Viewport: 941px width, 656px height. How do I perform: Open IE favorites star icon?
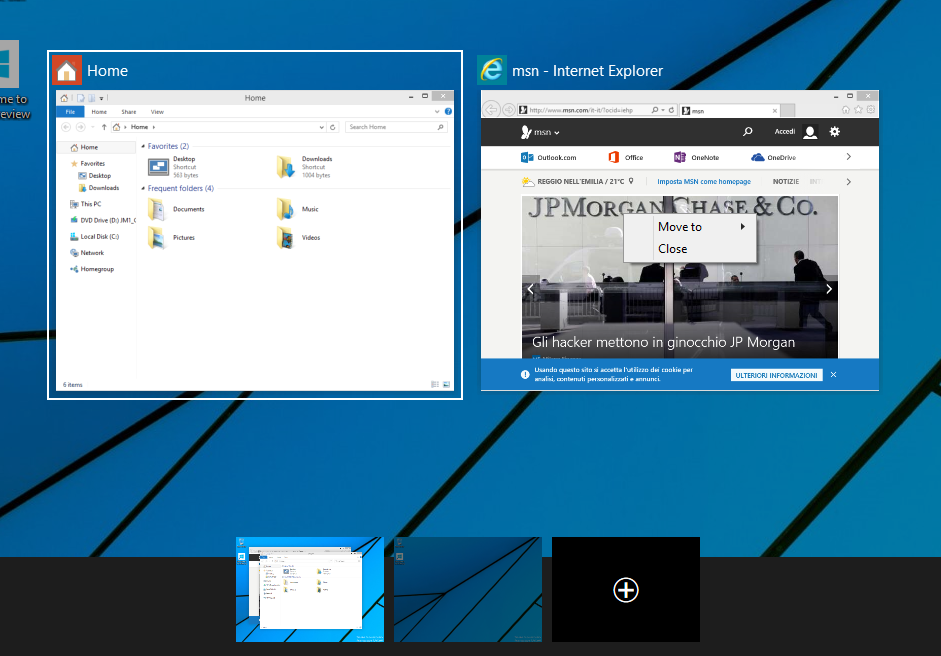tap(858, 109)
